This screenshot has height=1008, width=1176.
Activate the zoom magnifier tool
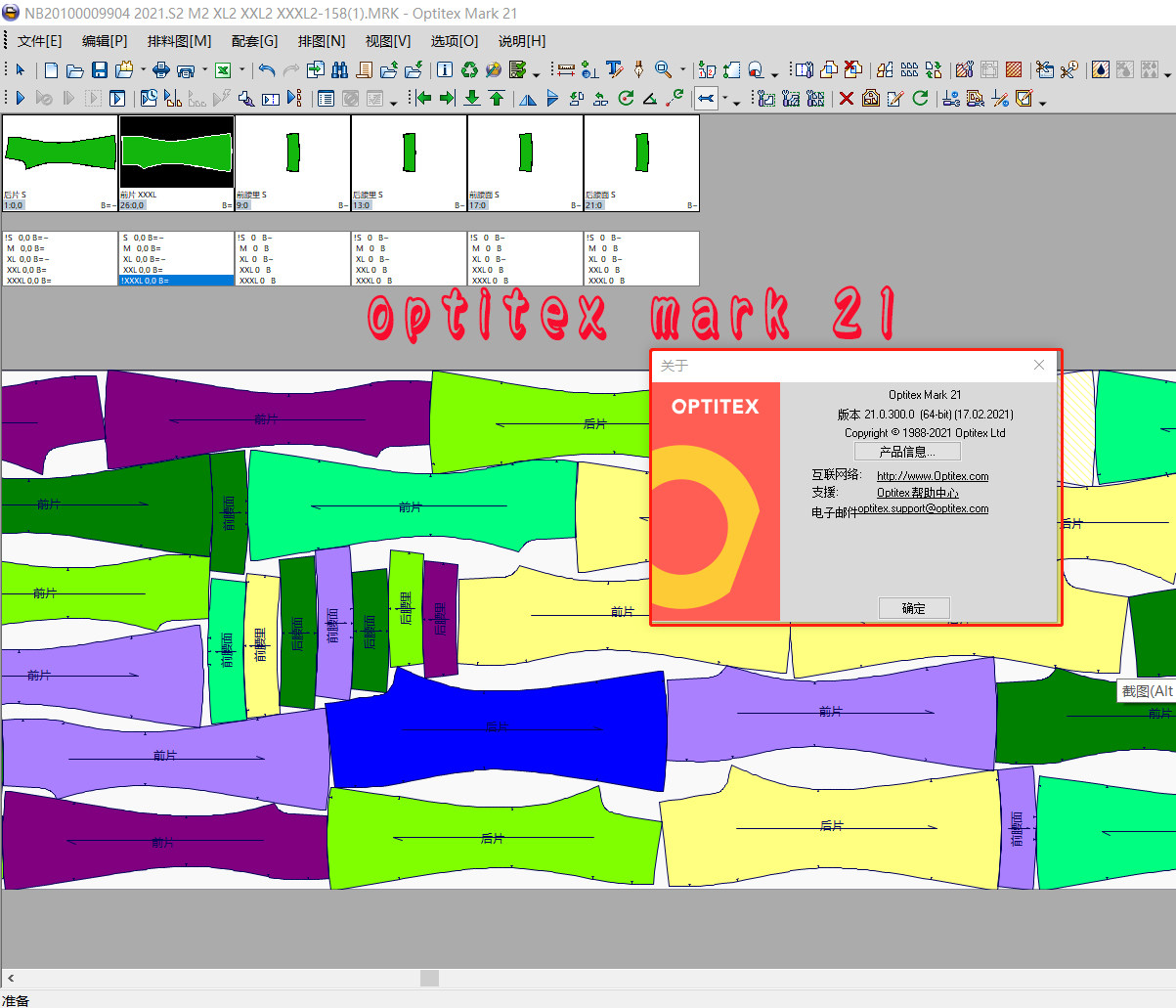[661, 69]
